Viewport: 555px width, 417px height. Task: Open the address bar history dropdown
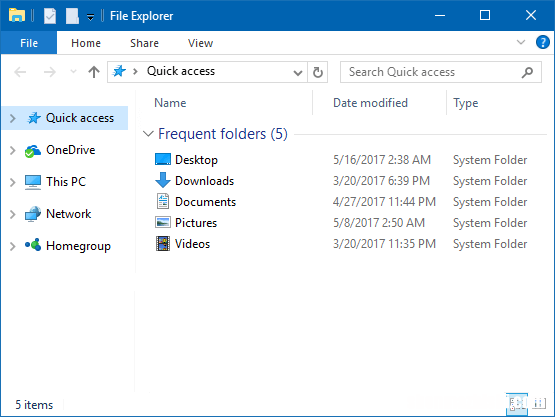(x=298, y=73)
